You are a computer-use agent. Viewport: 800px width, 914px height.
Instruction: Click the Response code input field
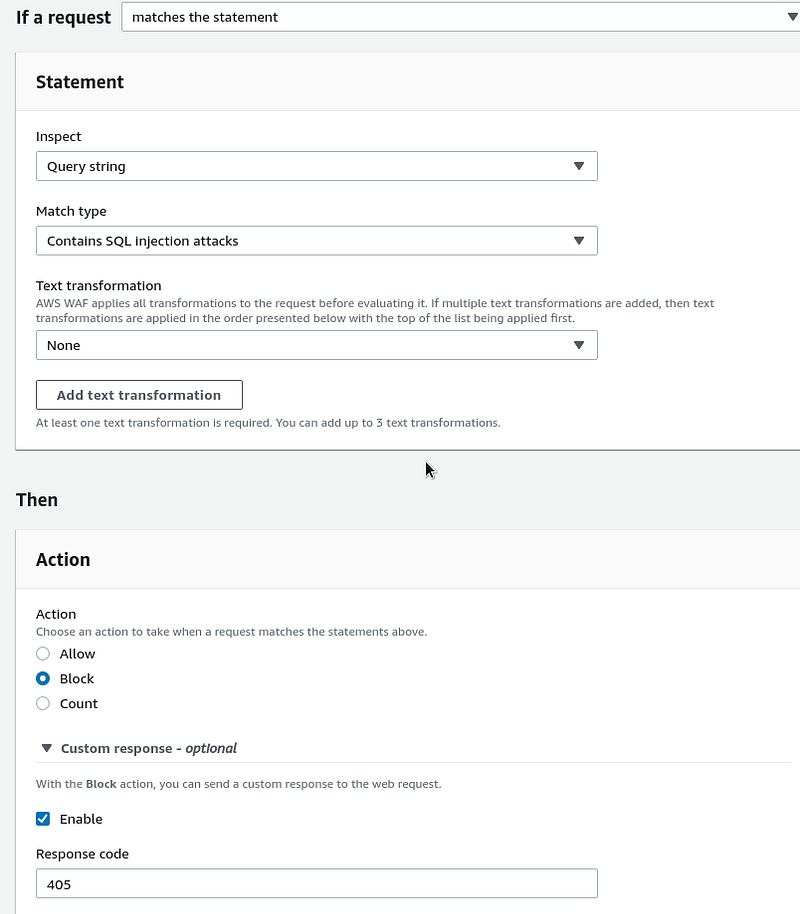317,884
